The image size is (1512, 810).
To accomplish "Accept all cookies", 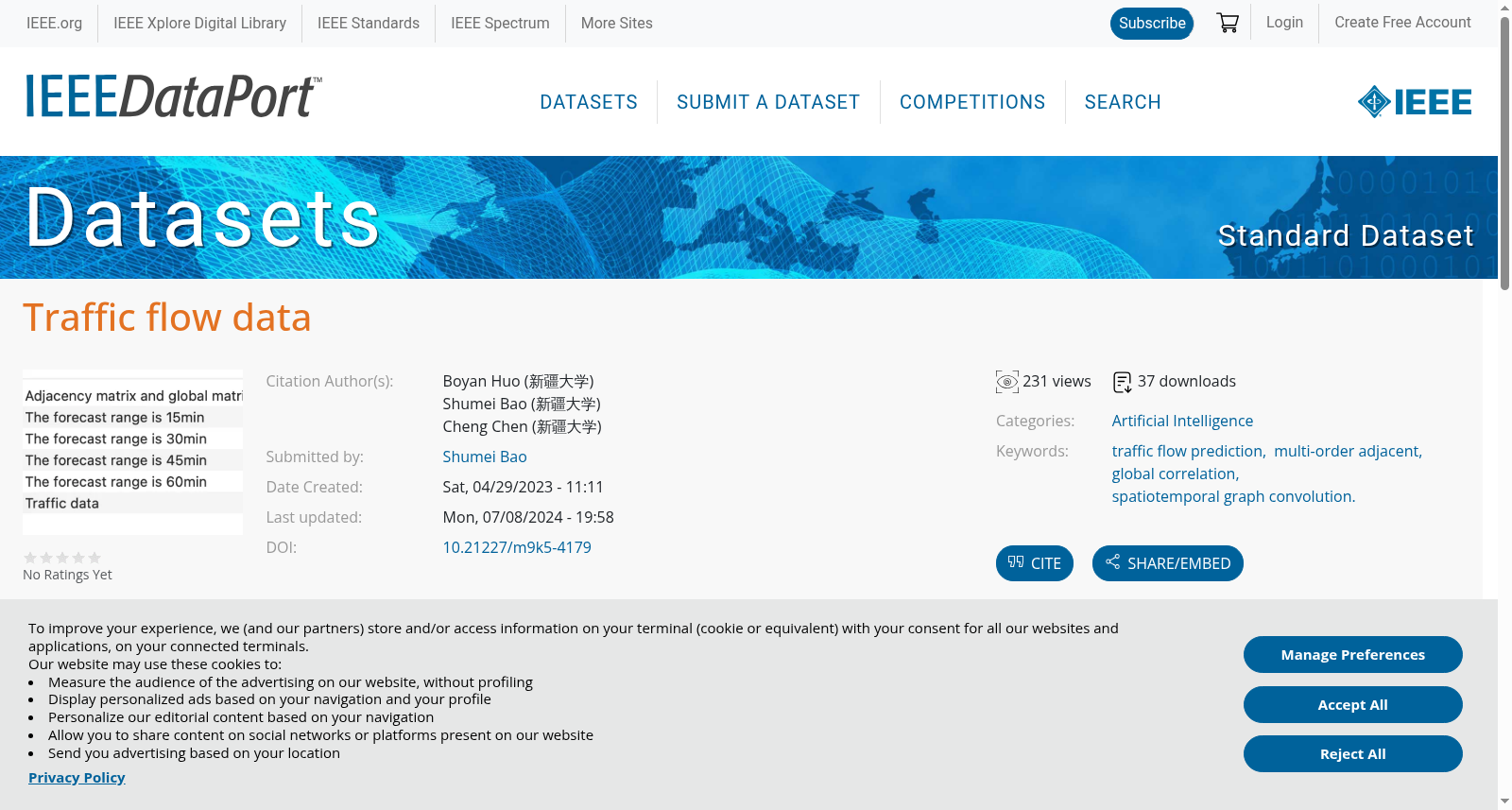I will pos(1353,705).
